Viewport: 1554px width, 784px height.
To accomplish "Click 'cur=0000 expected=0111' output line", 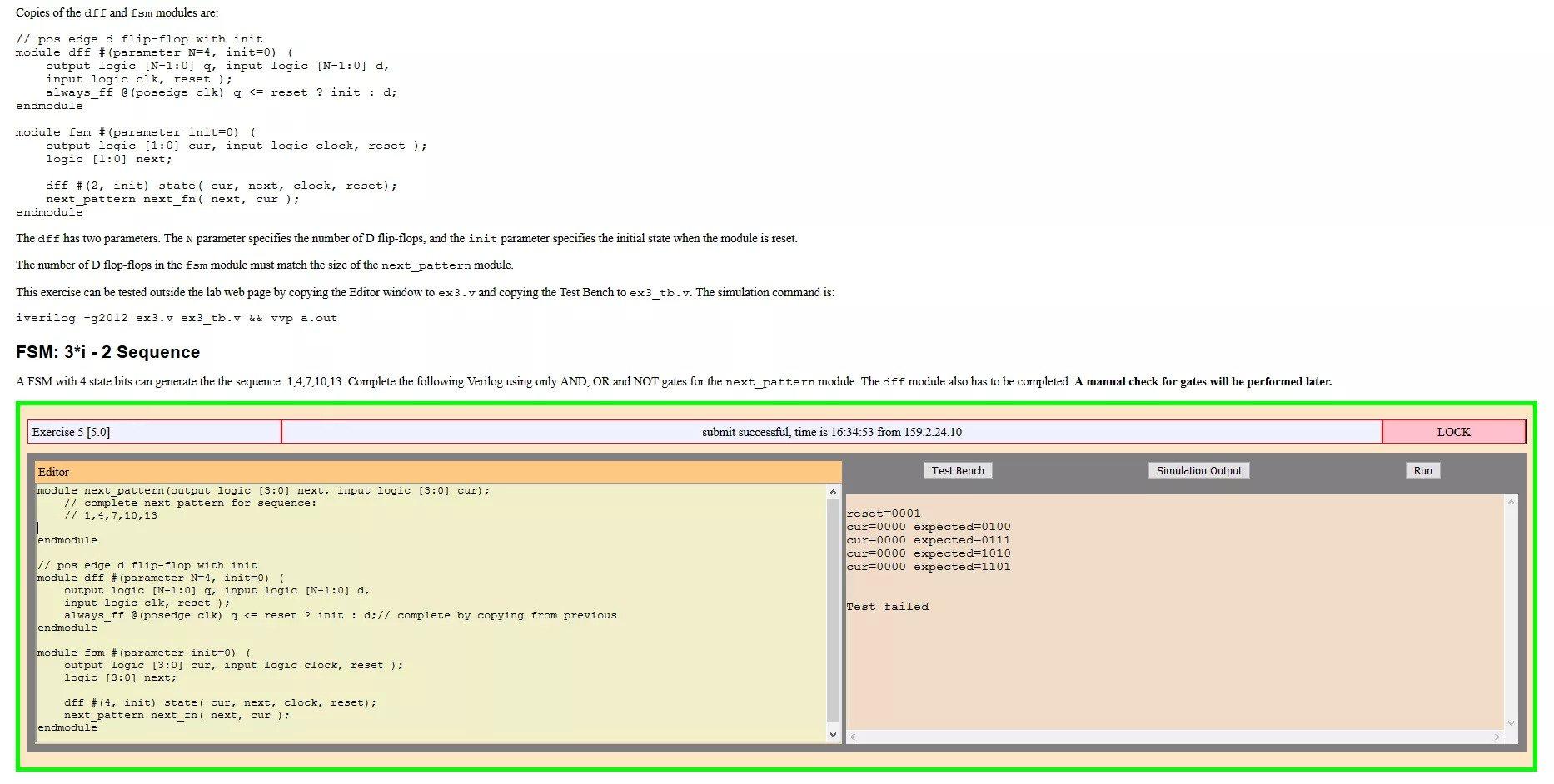I will 929,540.
